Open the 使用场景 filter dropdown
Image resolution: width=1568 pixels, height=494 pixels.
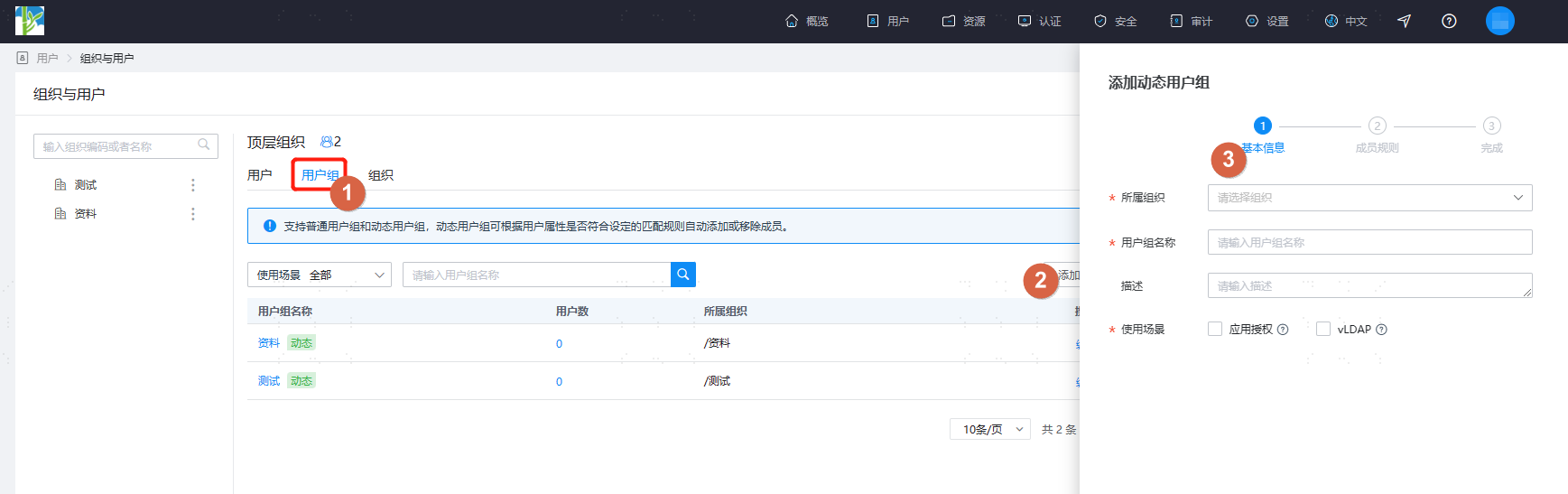(319, 275)
